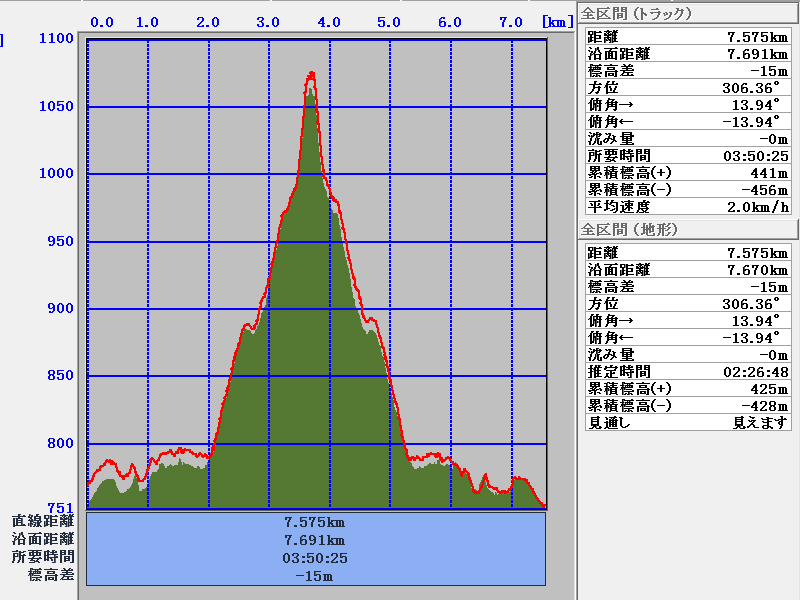The height and width of the screenshot is (600, 800).
Task: Click 03:50:25 in the blue summary panel
Action: pyautogui.click(x=315, y=558)
